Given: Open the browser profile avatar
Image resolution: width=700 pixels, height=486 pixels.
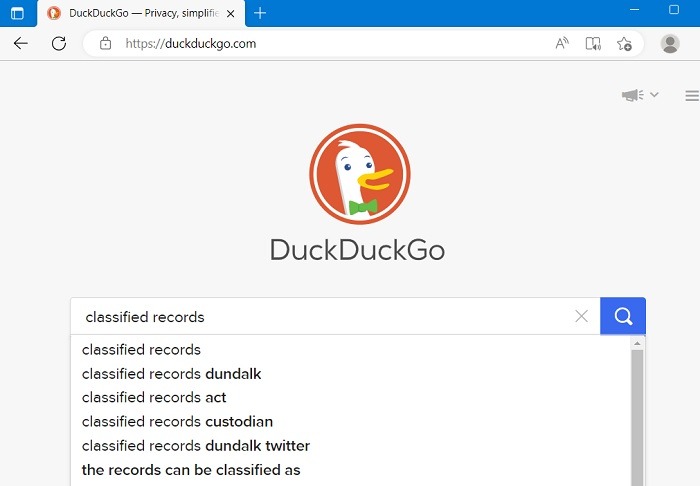Looking at the screenshot, I should (670, 43).
